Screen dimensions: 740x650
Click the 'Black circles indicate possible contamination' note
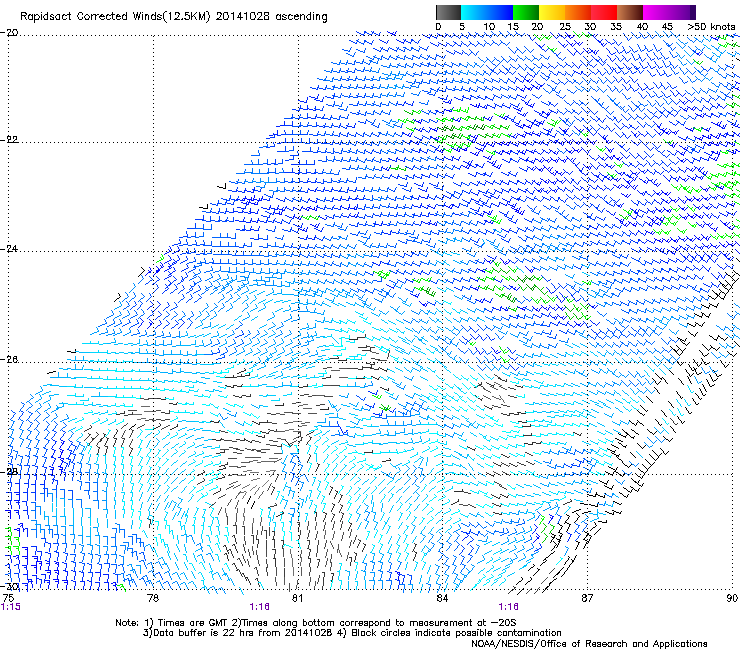pos(456,633)
